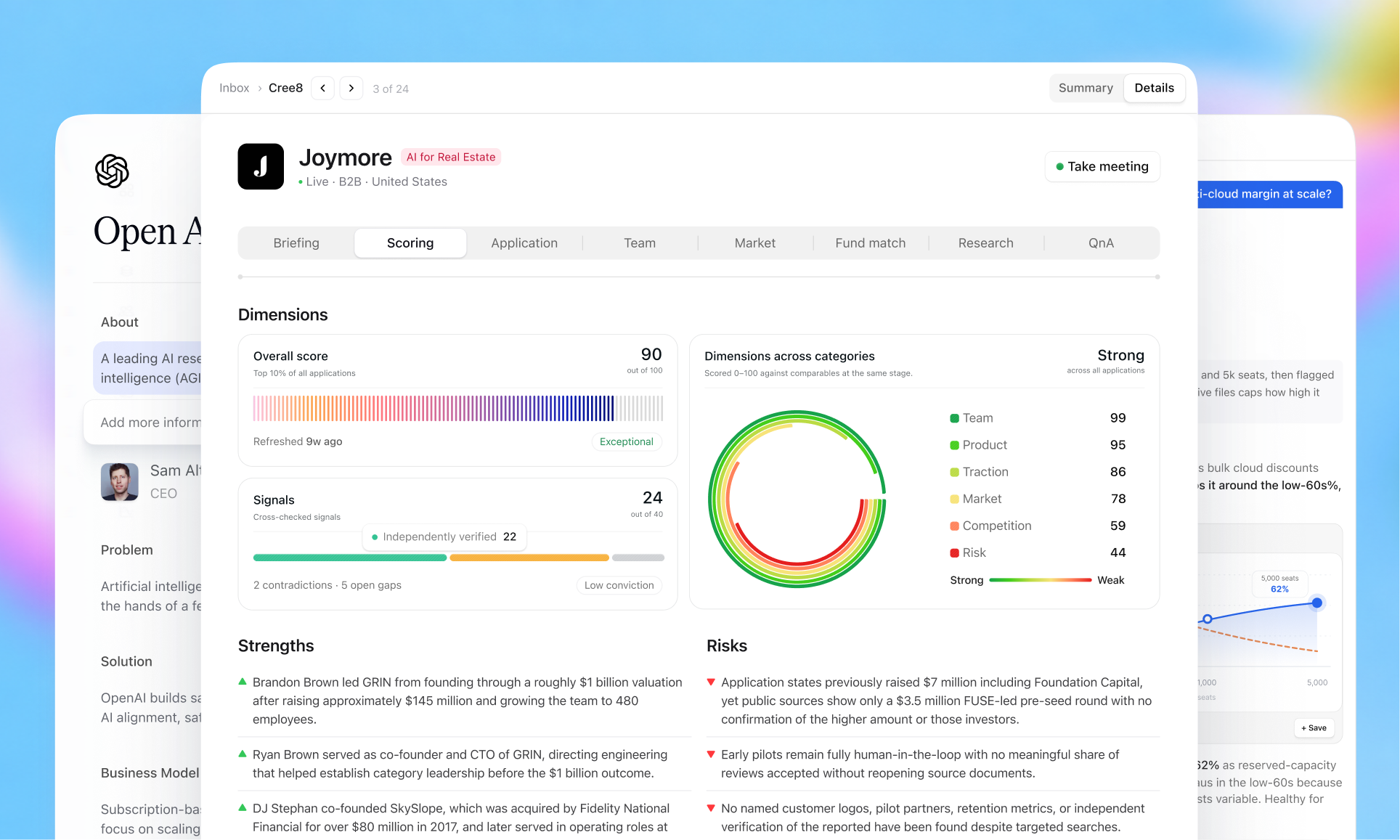This screenshot has width=1400, height=840.
Task: Click the Independently verified 22 tooltip
Action: (444, 537)
